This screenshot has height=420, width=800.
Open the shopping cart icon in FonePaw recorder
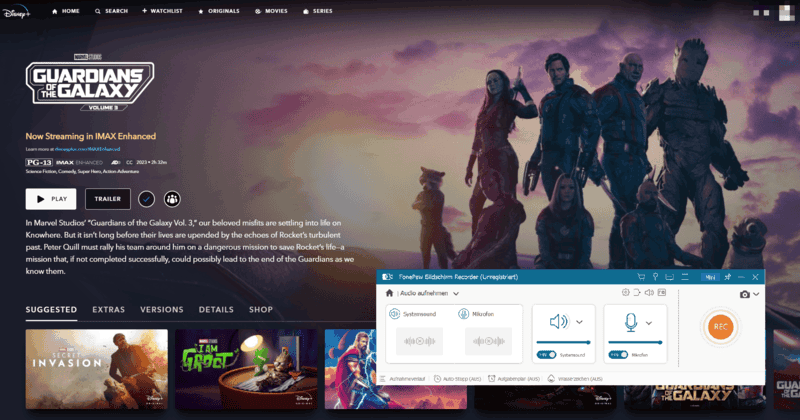641,277
